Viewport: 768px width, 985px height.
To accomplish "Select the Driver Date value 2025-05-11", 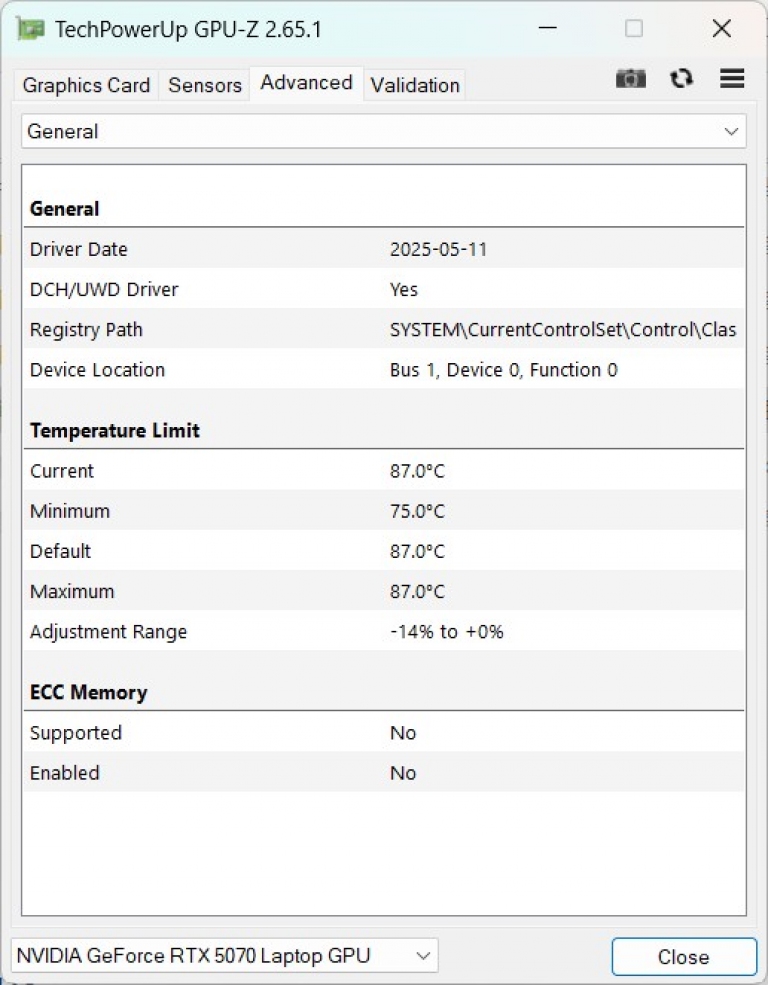I will tap(438, 249).
